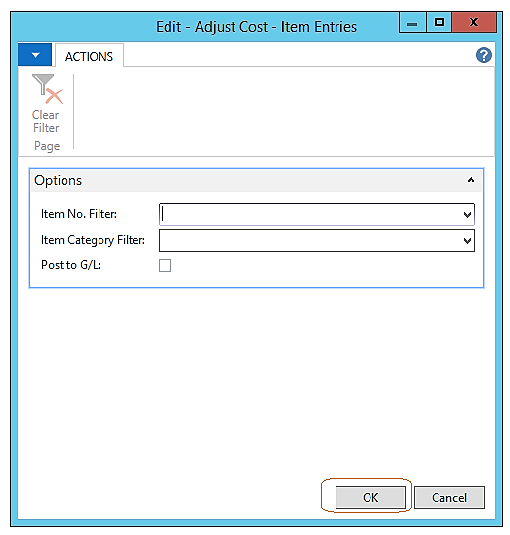Screen dimensions: 510x535
Task: Open the help question mark icon
Action: pos(483,55)
